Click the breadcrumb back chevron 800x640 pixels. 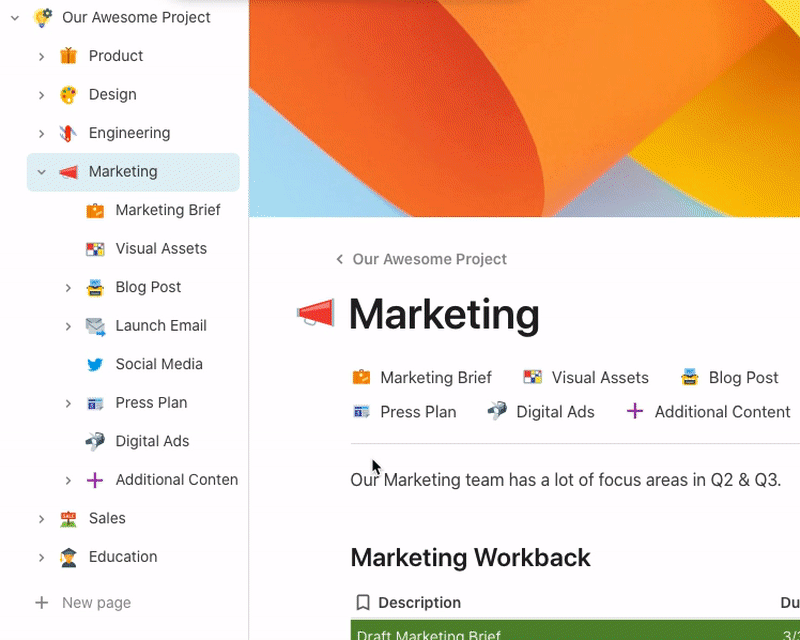(340, 259)
